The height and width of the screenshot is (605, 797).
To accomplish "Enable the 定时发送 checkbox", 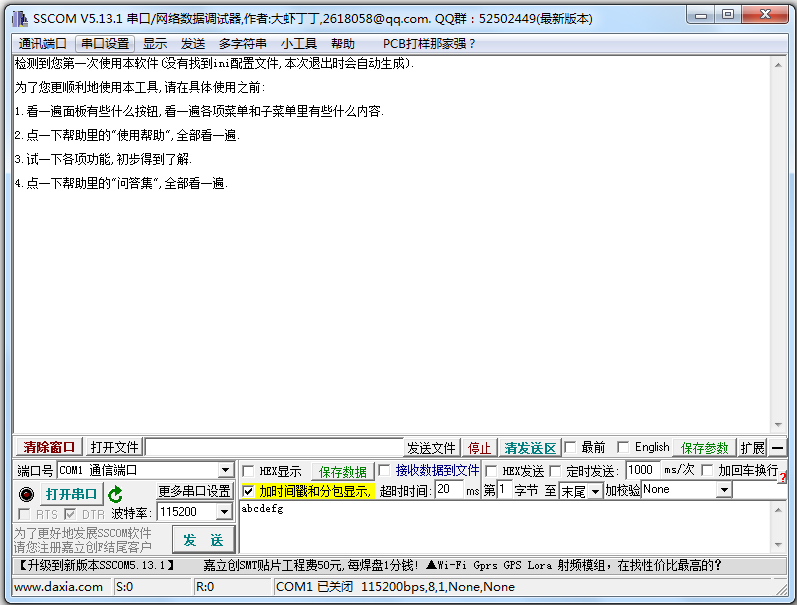I will pyautogui.click(x=555, y=471).
